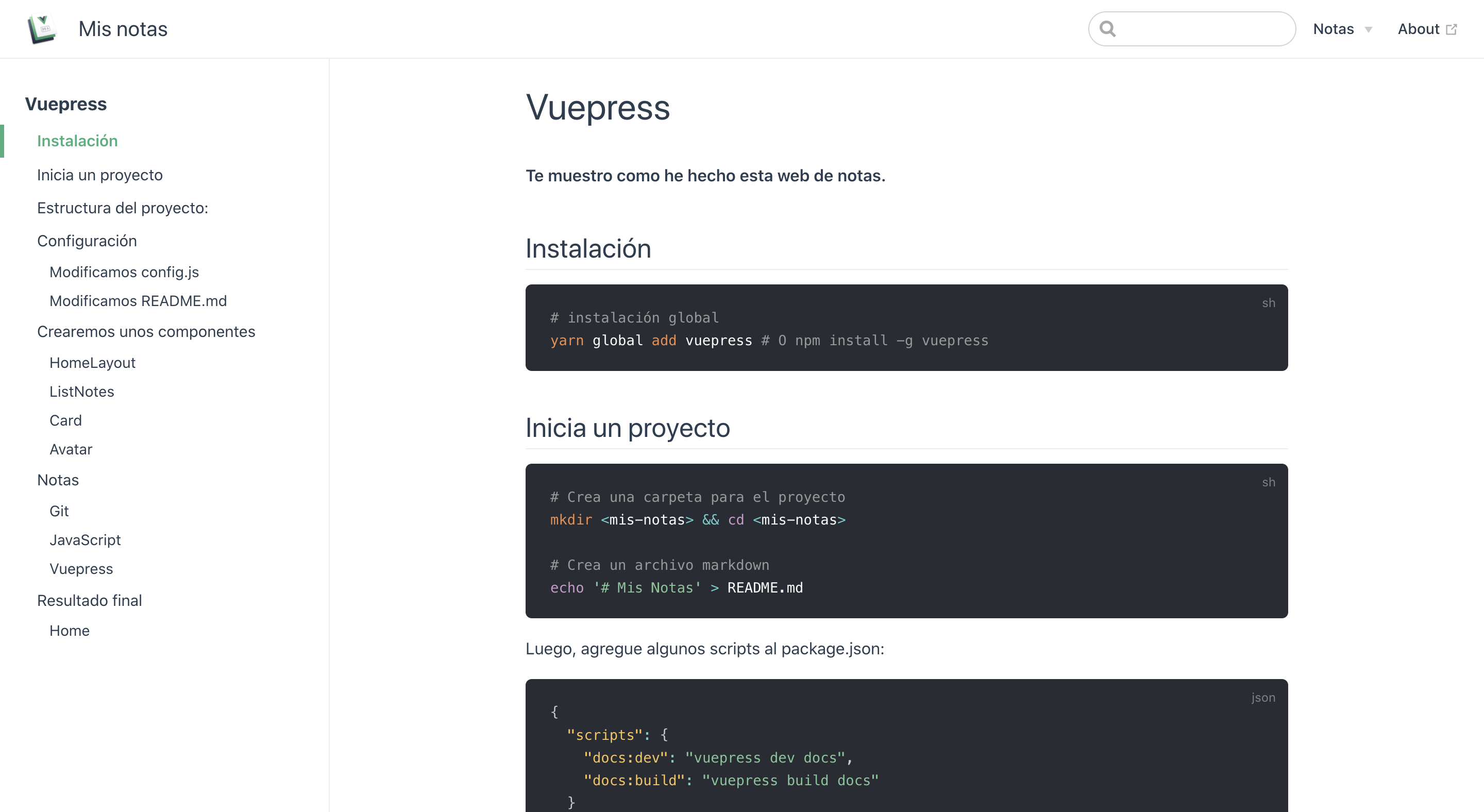Open the Notas navbar menu

tap(1333, 29)
